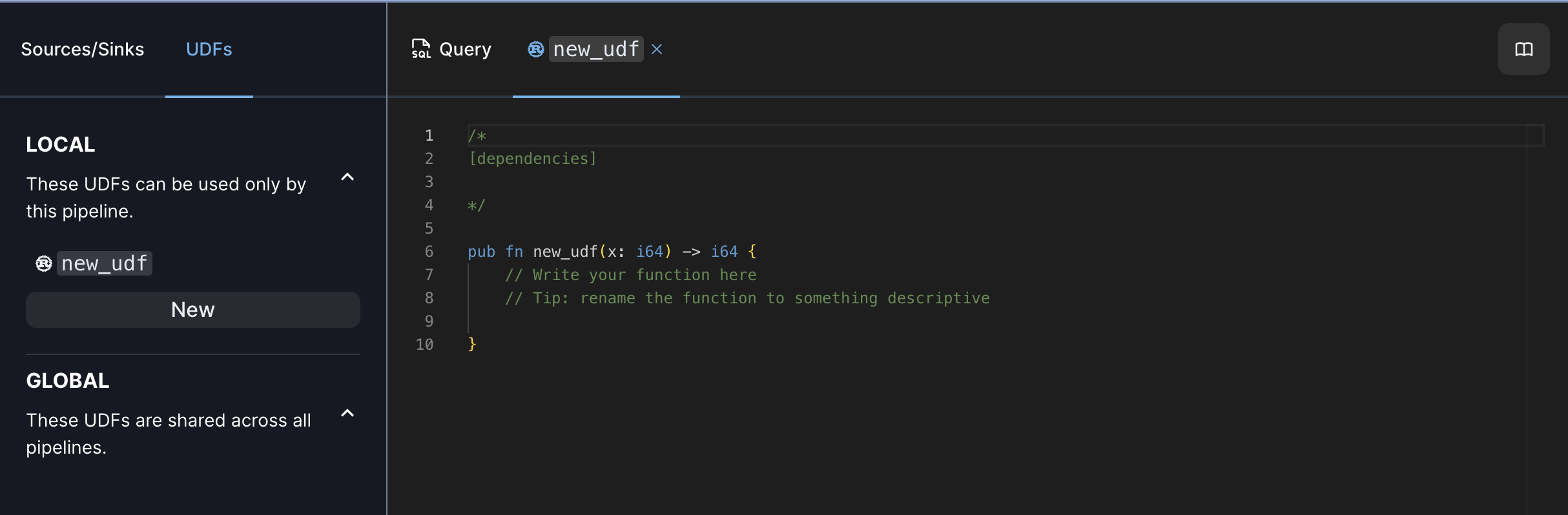
Task: Select the new_udf editor tab label
Action: coord(595,49)
